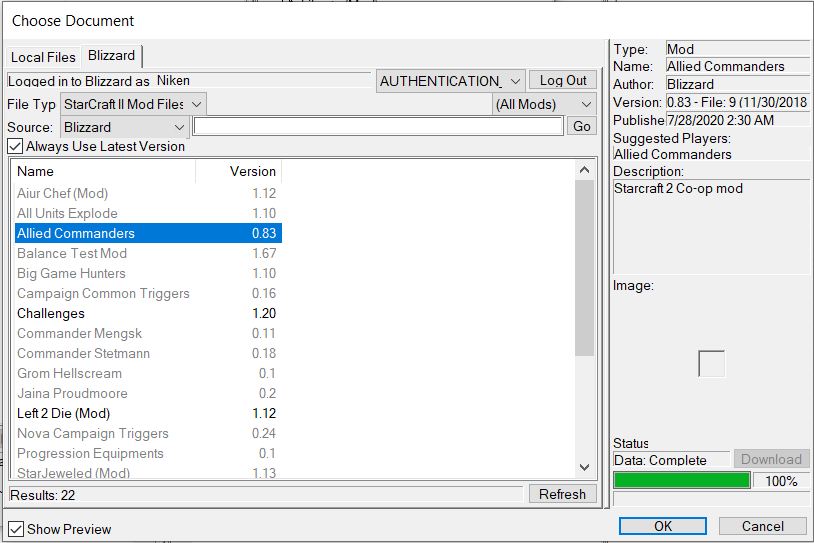Click the disabled Download button
Viewport: 814px width, 543px height.
tap(771, 459)
